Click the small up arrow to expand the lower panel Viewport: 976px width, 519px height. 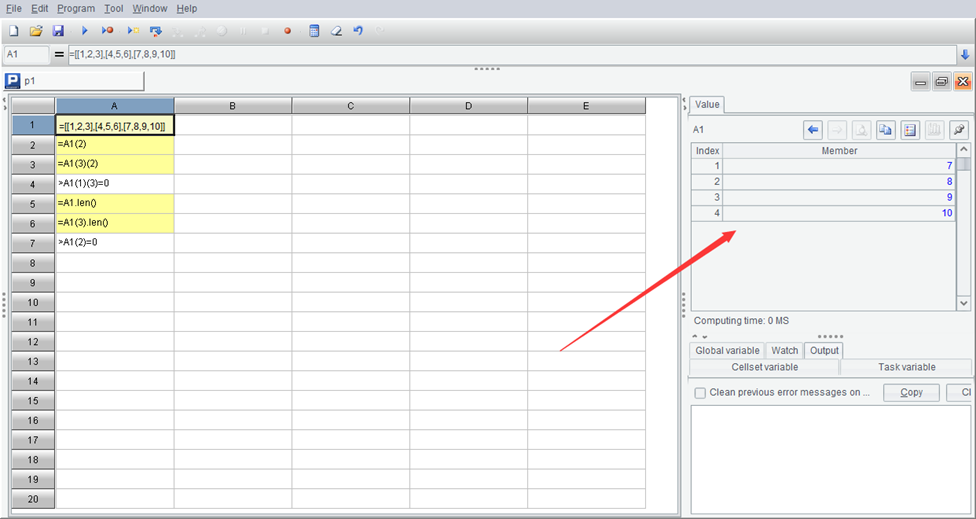696,337
